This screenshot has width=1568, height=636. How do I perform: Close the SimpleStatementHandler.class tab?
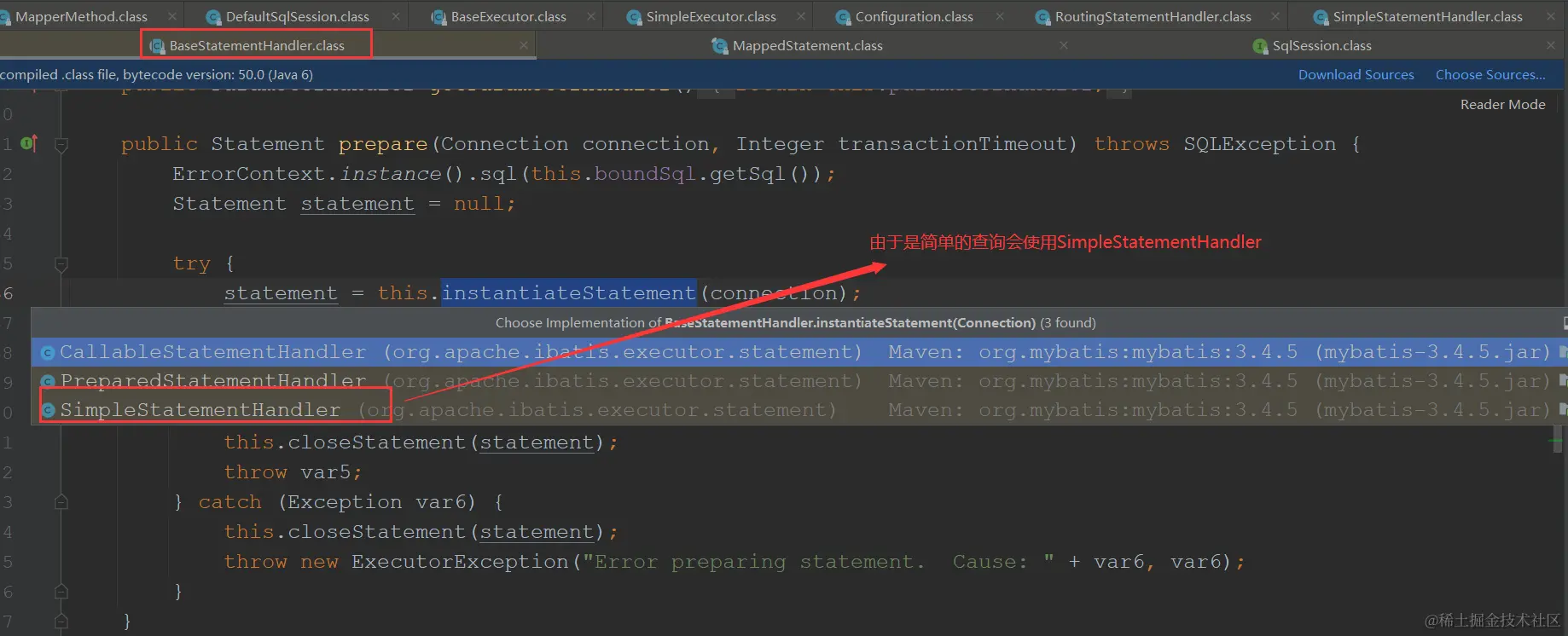tap(1551, 16)
